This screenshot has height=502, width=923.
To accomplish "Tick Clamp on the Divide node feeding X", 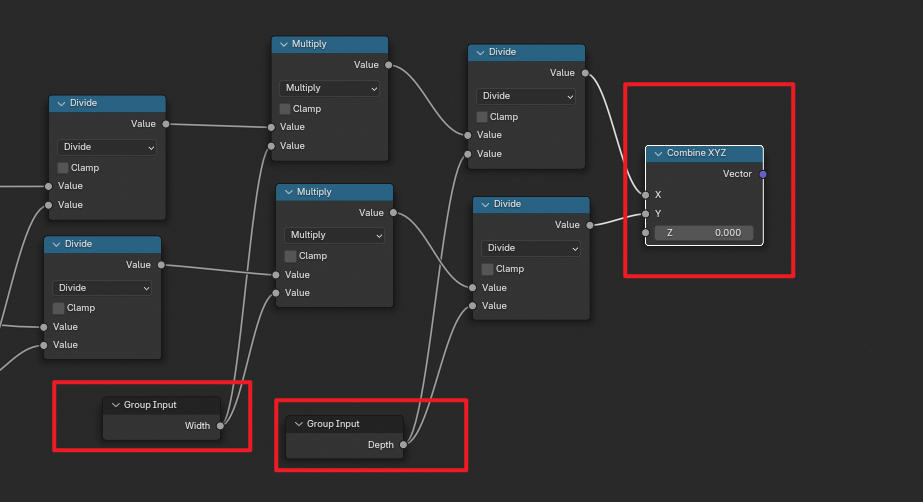I will (x=482, y=117).
